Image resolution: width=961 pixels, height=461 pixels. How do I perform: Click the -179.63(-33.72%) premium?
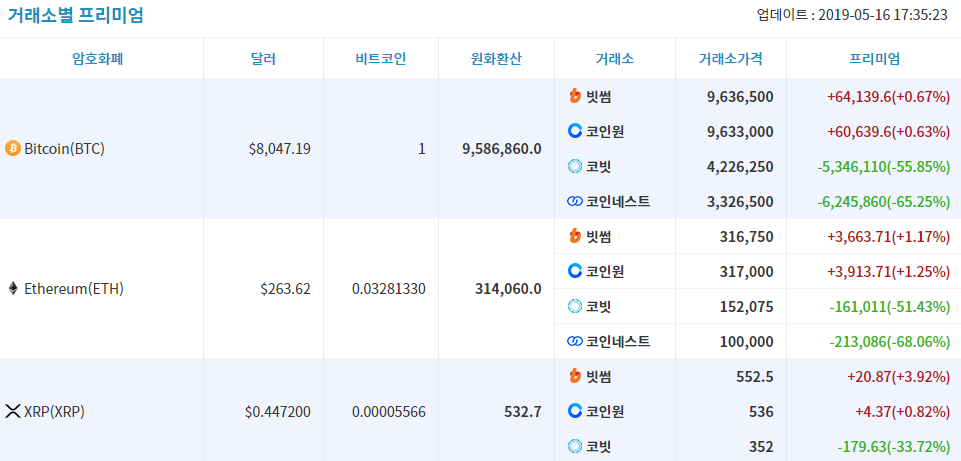tap(894, 447)
